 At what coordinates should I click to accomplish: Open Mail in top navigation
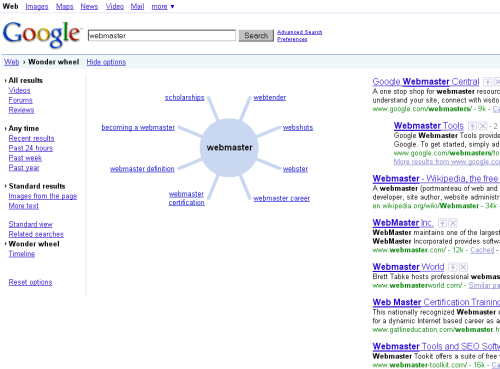click(137, 6)
